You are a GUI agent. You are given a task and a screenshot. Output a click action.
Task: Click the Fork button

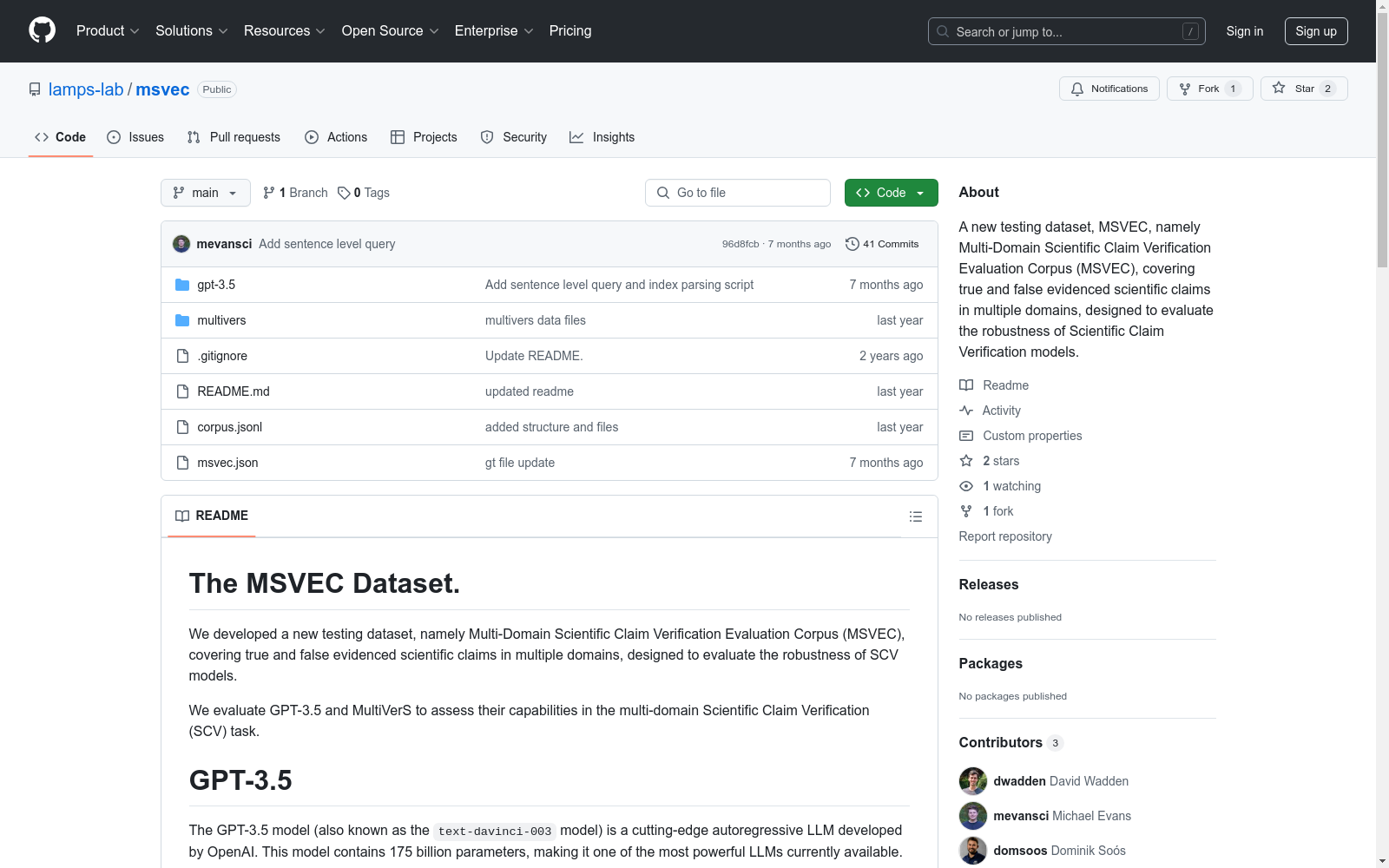1210,89
